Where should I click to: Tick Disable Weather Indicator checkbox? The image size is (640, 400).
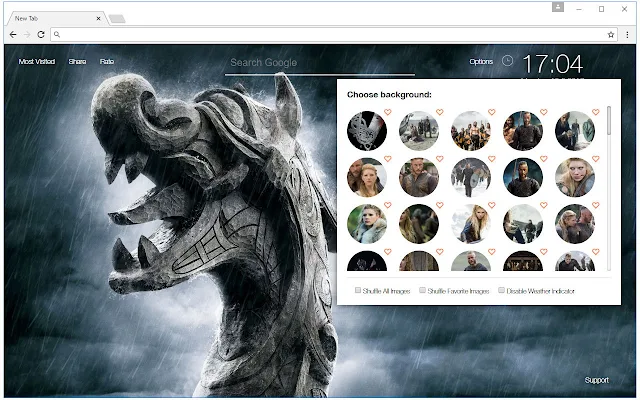click(x=501, y=290)
